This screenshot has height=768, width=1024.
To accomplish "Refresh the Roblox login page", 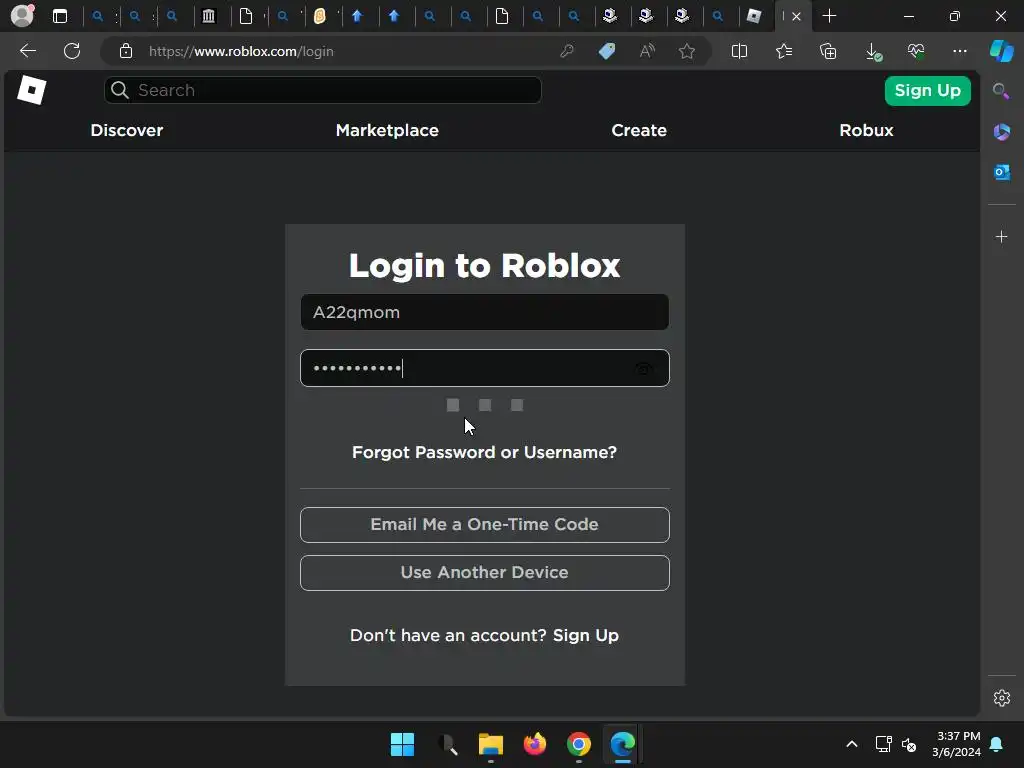I will (x=72, y=51).
